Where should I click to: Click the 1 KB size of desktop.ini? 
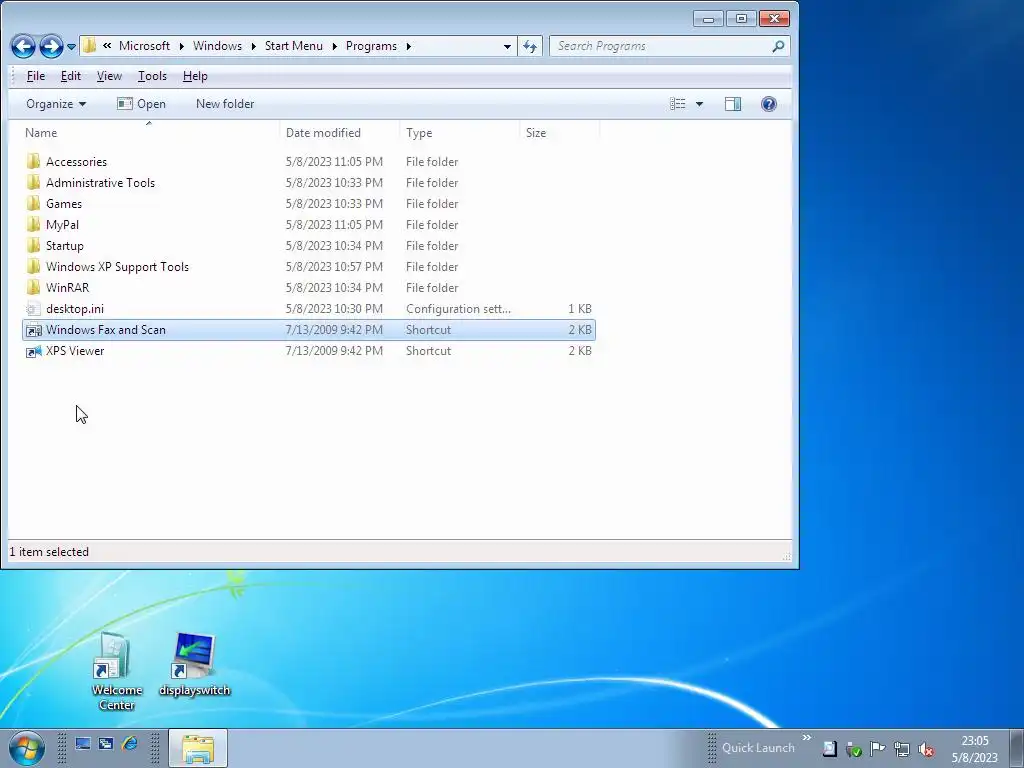coord(579,308)
